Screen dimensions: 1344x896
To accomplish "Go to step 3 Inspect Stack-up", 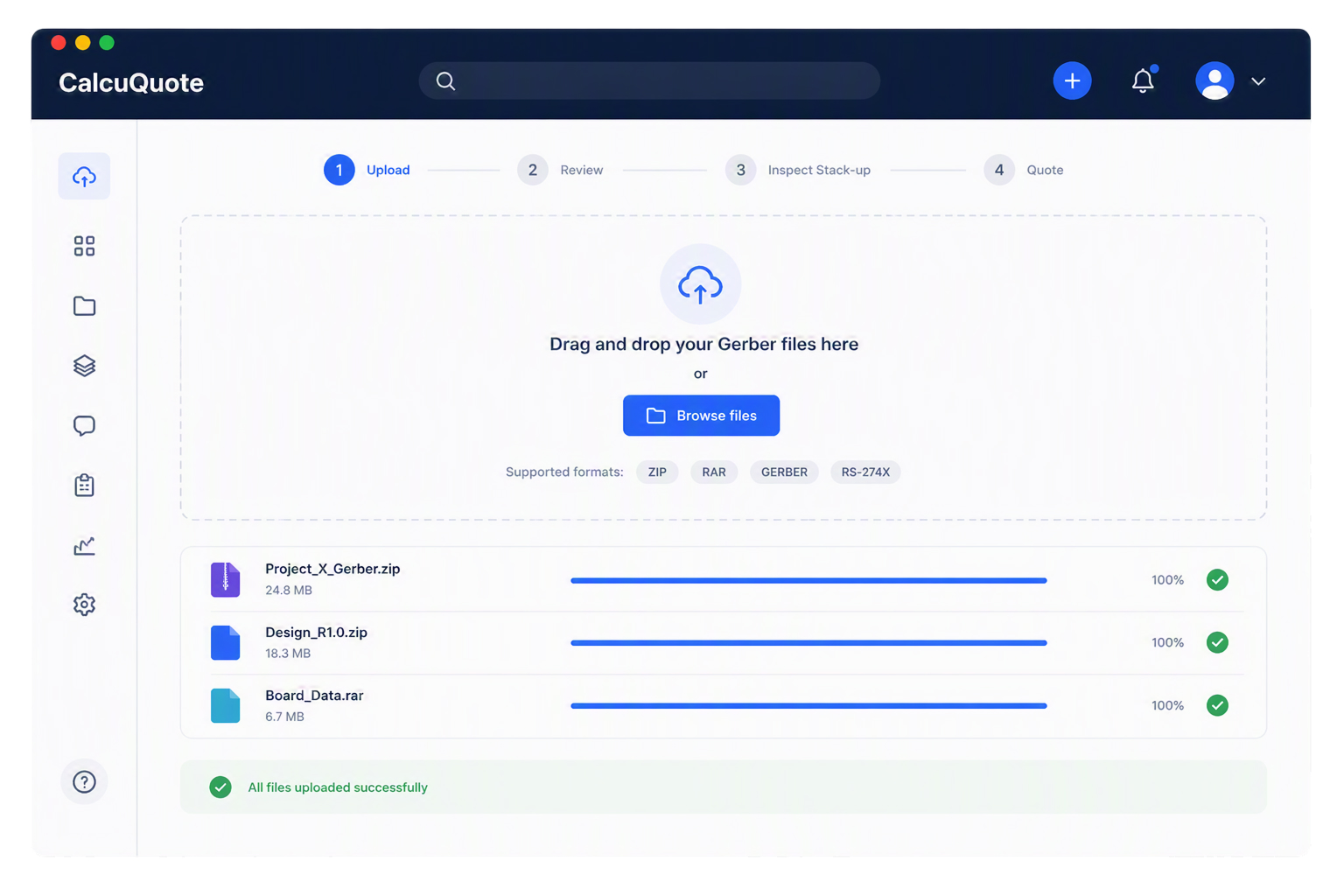I will pos(798,170).
